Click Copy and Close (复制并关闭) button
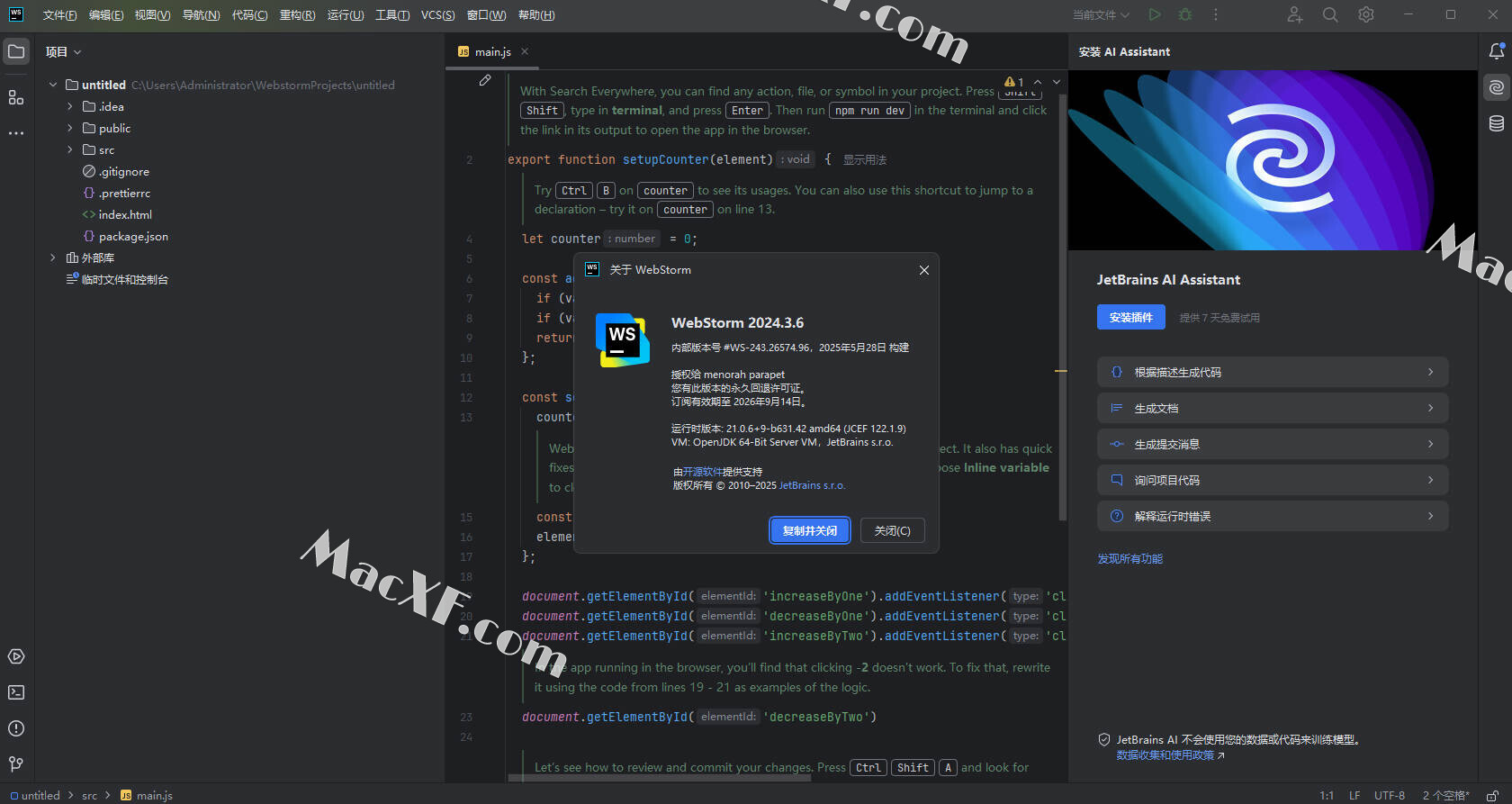Screen dimensions: 1512x804 pyautogui.click(x=810, y=530)
